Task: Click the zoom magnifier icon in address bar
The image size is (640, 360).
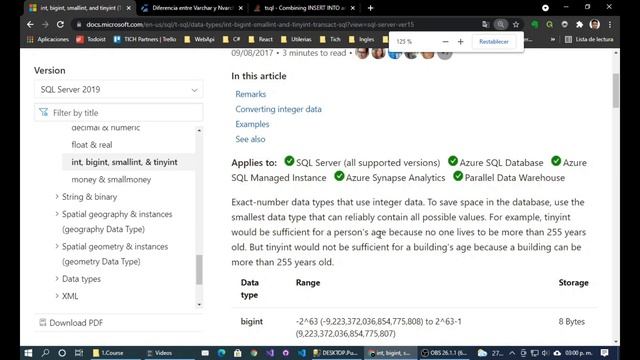Action: click(500, 24)
